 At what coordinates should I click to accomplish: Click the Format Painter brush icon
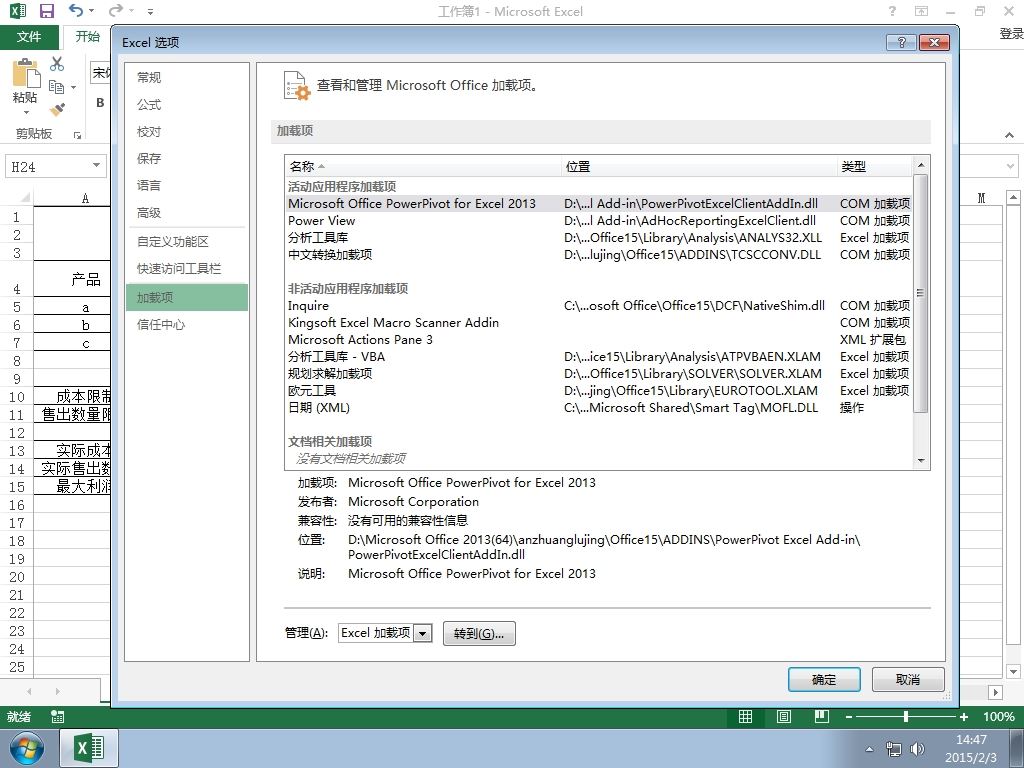point(57,109)
